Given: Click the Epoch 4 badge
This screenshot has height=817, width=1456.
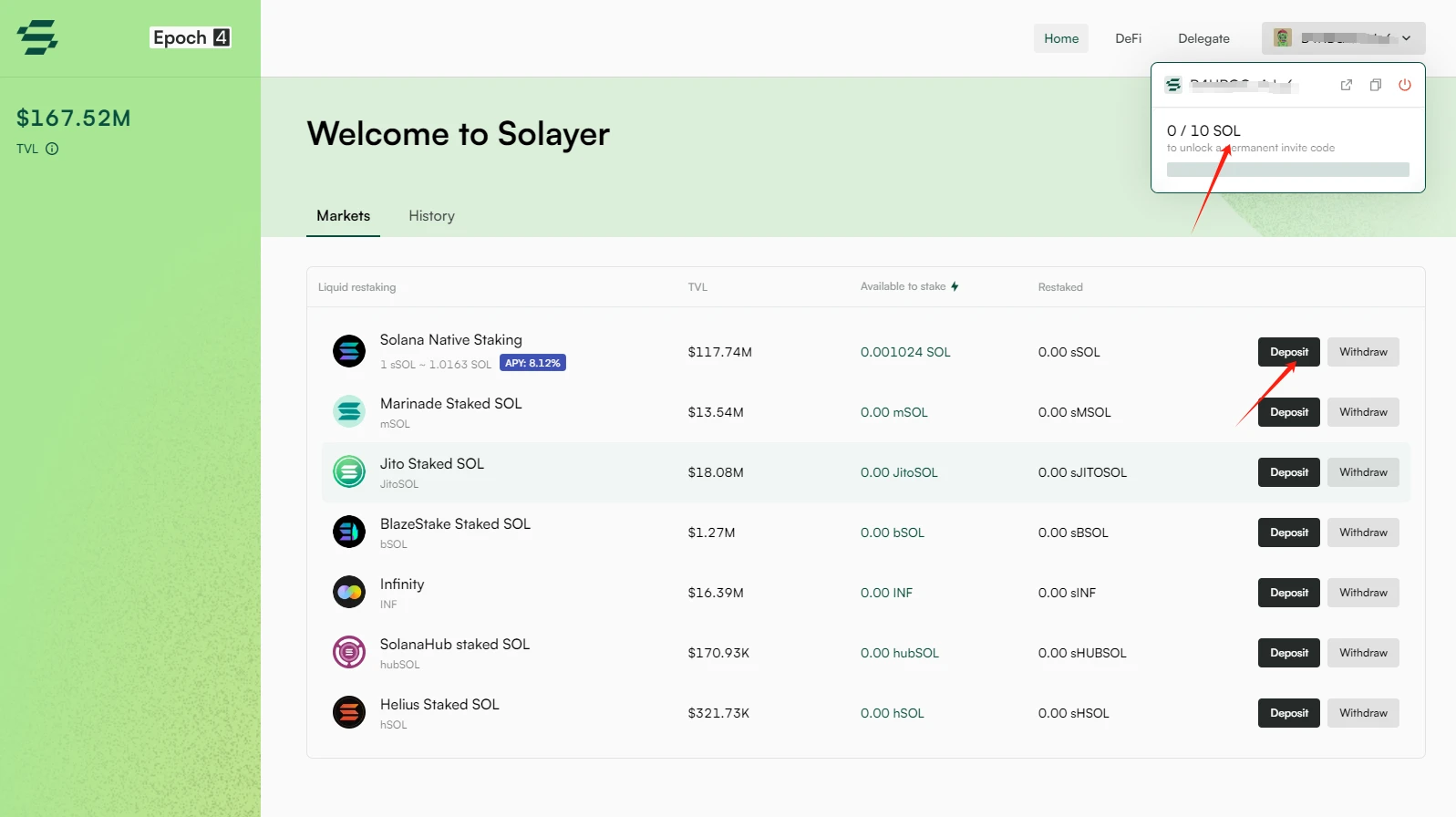Looking at the screenshot, I should (x=191, y=37).
